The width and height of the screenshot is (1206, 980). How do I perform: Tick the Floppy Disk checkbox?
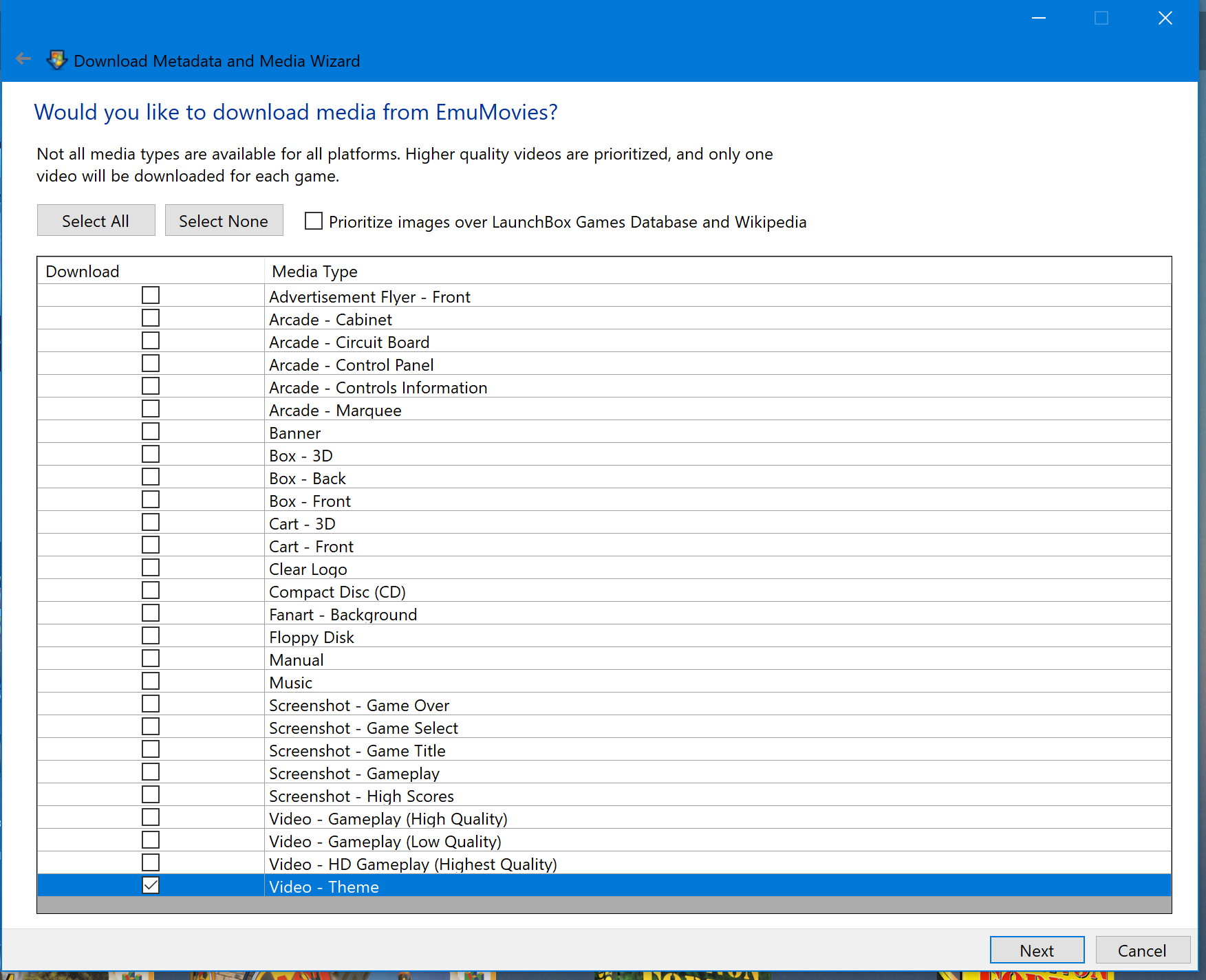(151, 635)
